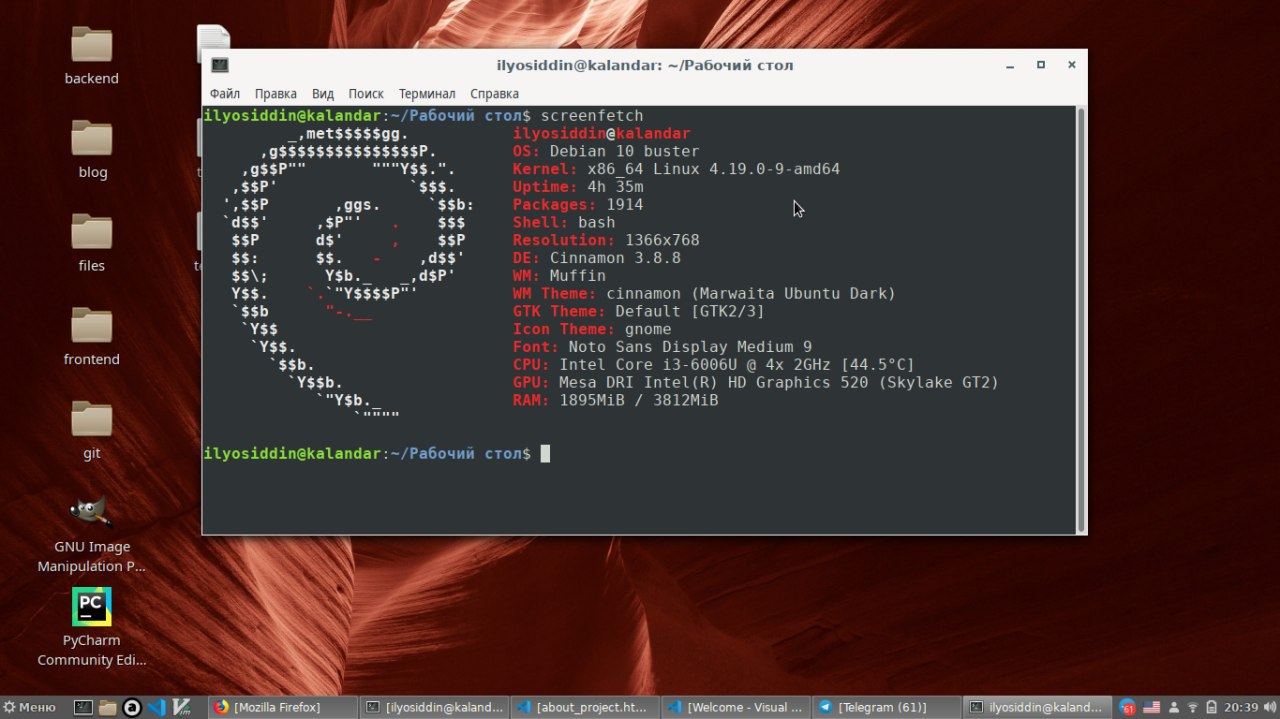
Task: Close the terminal window
Action: pos(1071,65)
